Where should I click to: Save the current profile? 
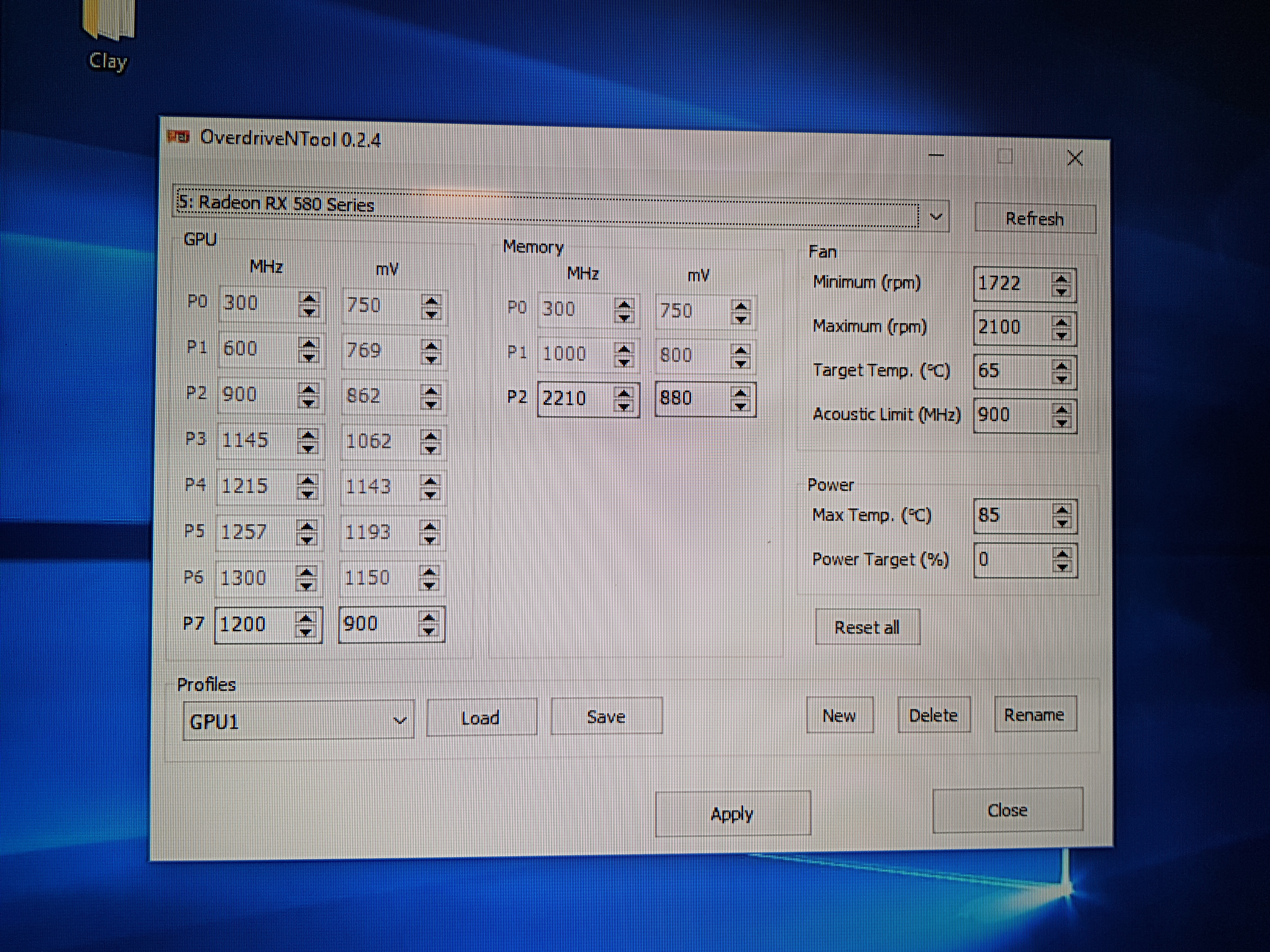606,716
